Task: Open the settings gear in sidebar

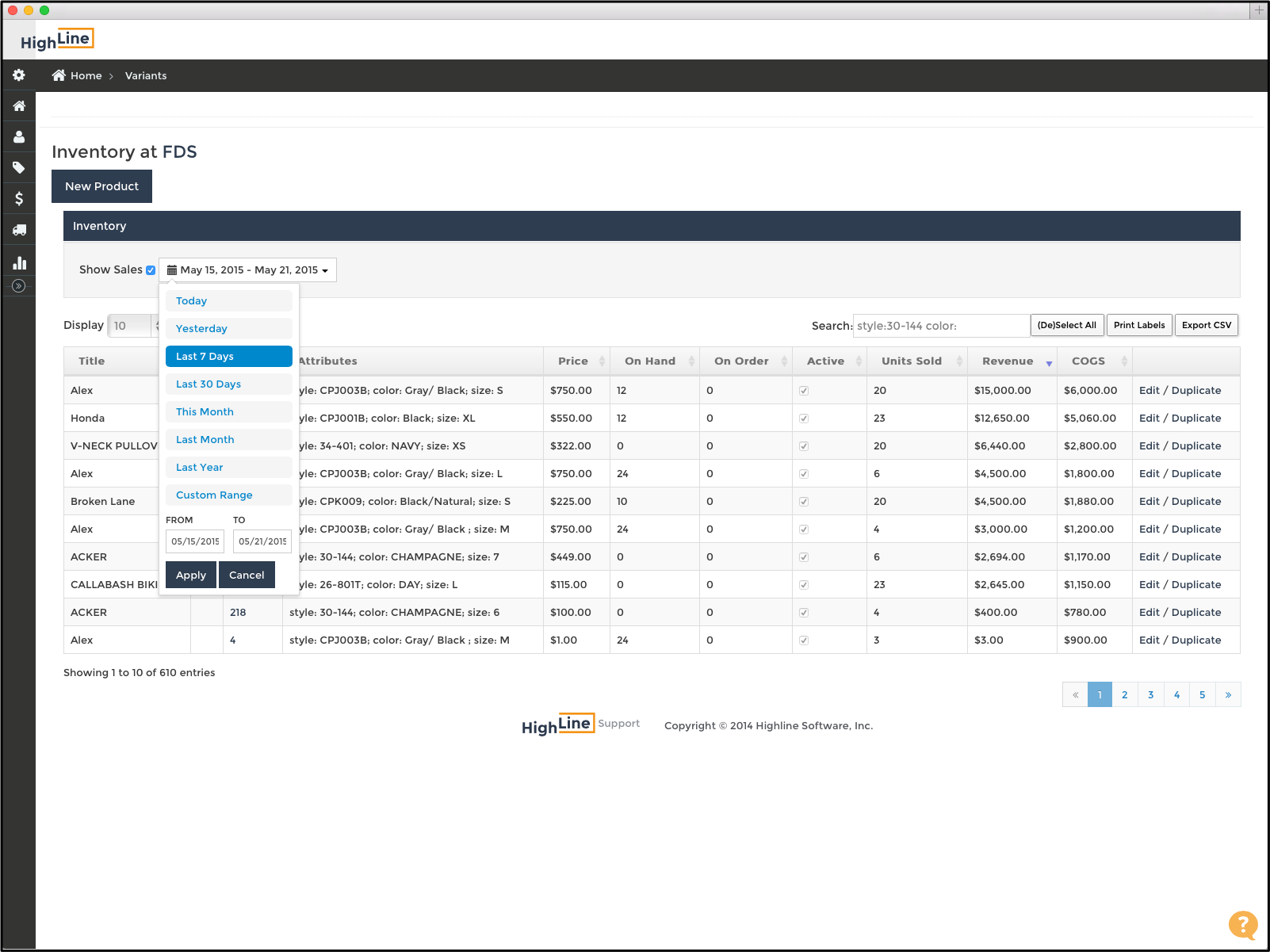Action: tap(19, 75)
